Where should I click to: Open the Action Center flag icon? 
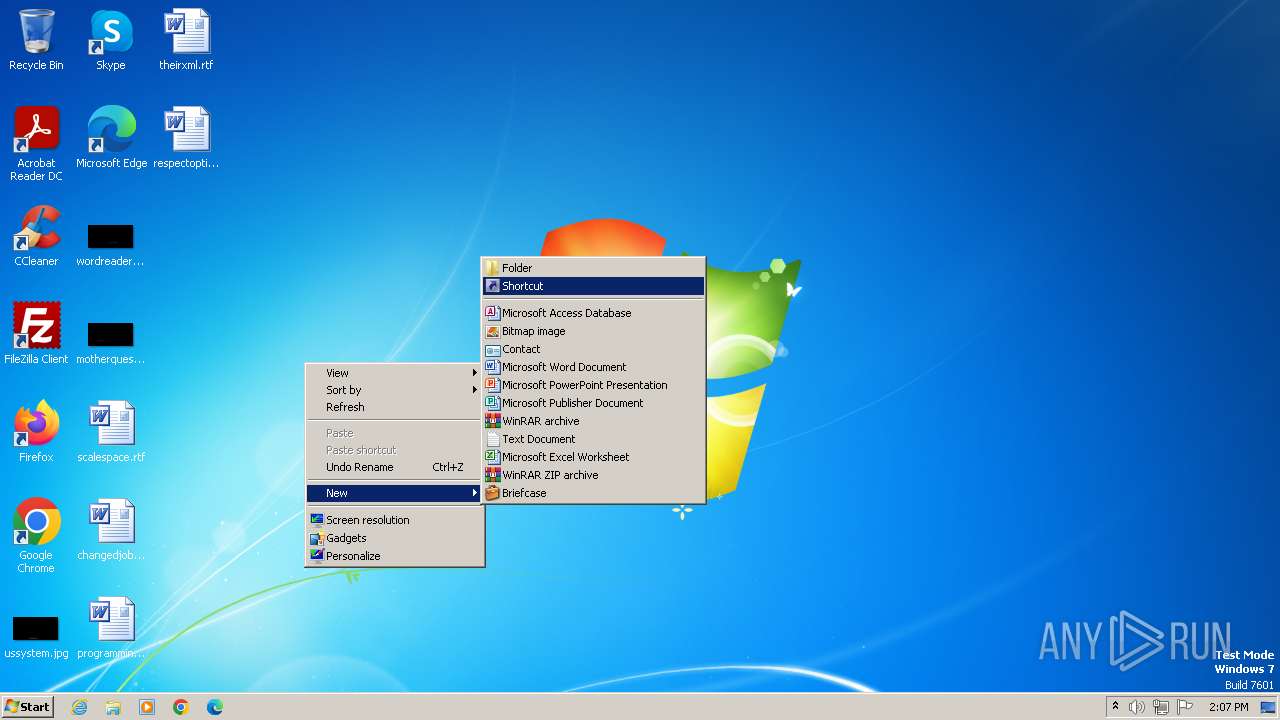pos(1185,707)
